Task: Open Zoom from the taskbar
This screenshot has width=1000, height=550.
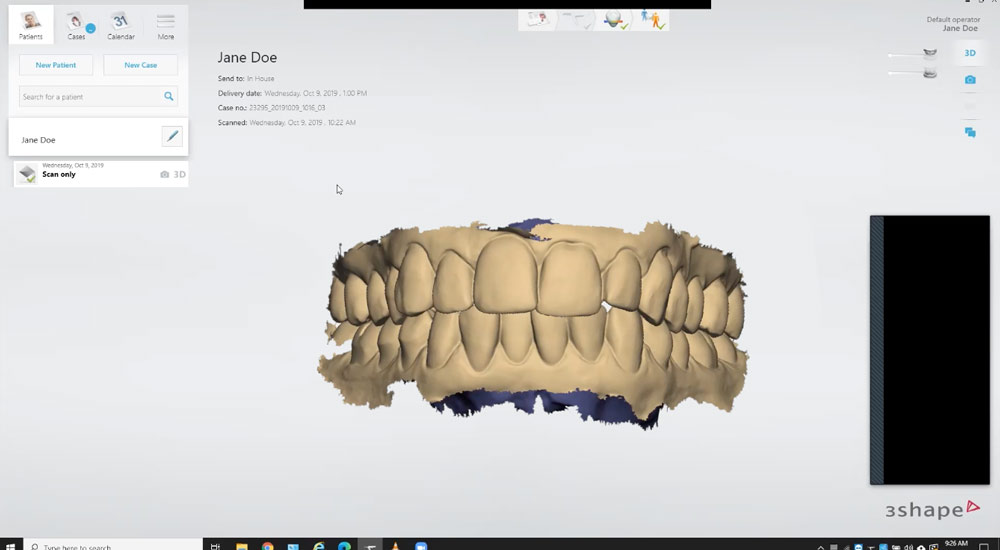Action: (x=421, y=546)
